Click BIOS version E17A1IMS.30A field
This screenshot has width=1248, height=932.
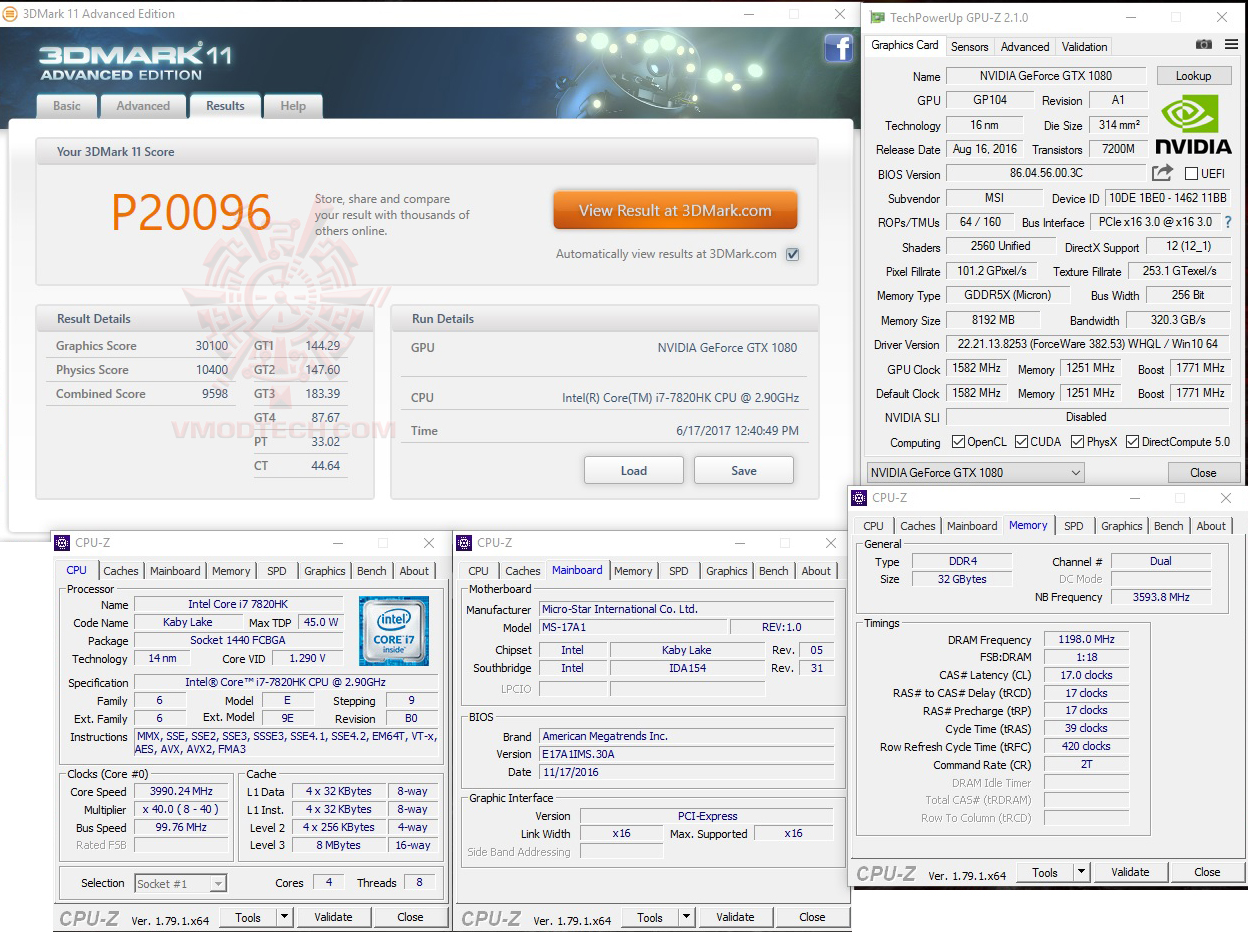686,754
